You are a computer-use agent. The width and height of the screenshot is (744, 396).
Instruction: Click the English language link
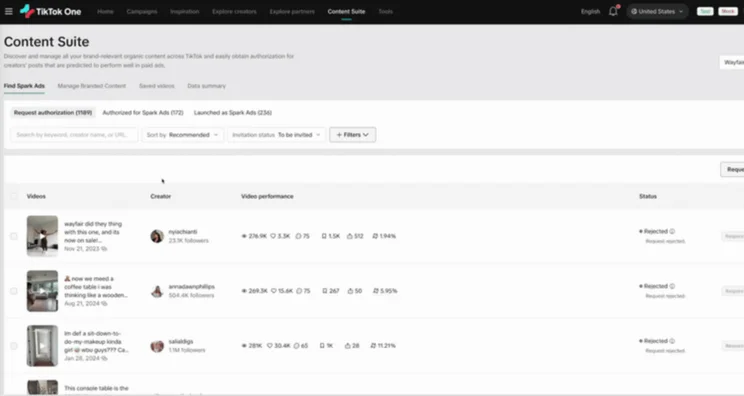click(590, 11)
